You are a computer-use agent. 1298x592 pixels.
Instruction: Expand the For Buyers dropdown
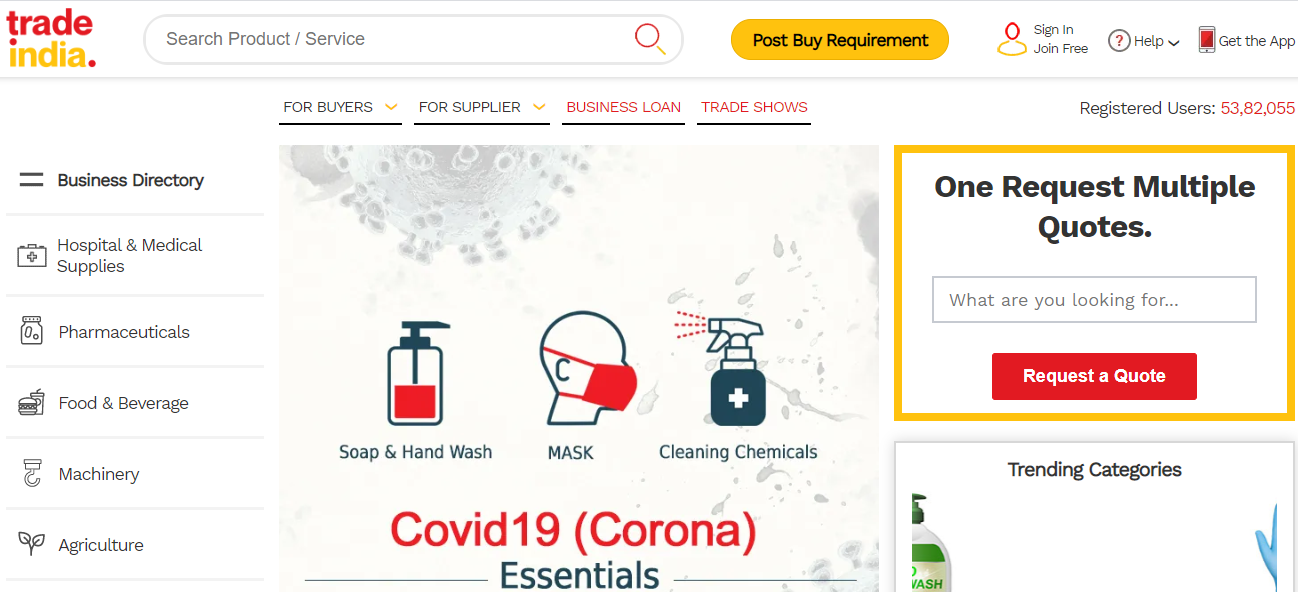pos(340,107)
